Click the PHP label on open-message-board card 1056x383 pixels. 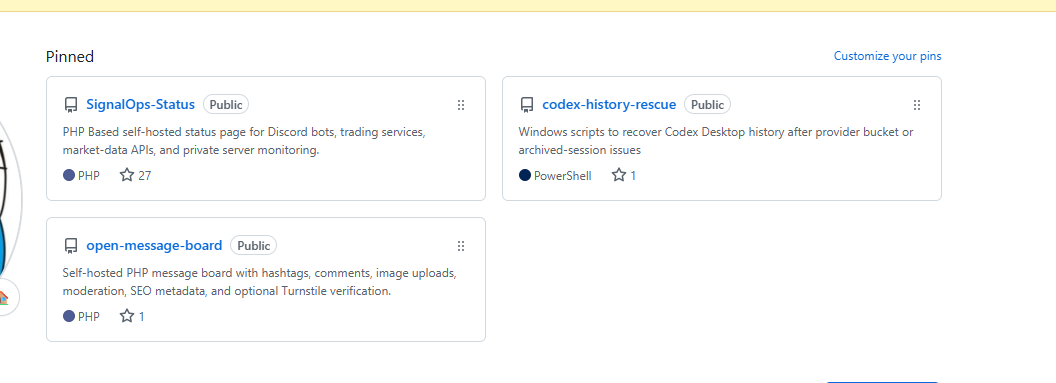point(89,316)
